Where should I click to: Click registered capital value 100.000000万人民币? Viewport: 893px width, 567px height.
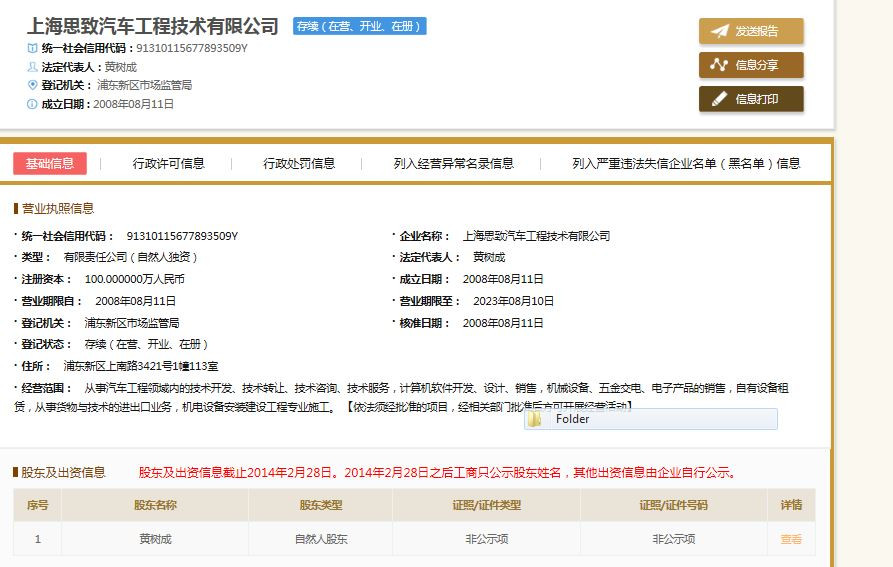coord(134,280)
